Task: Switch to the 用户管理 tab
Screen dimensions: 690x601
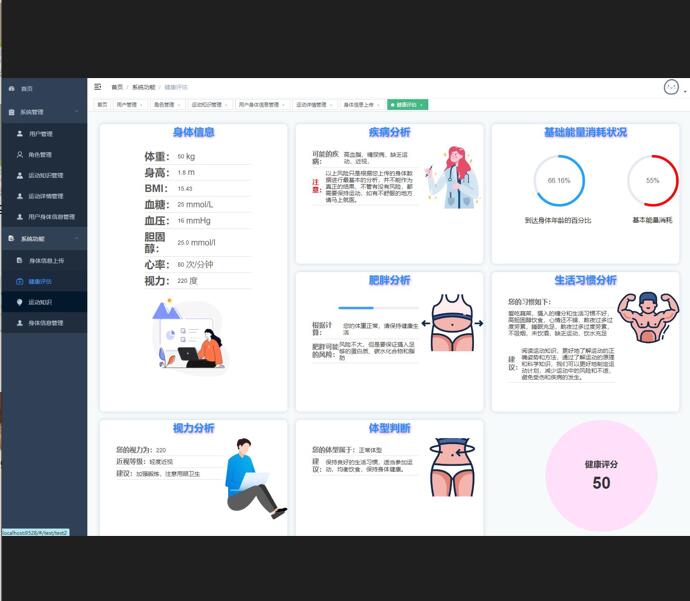Action: [x=129, y=105]
